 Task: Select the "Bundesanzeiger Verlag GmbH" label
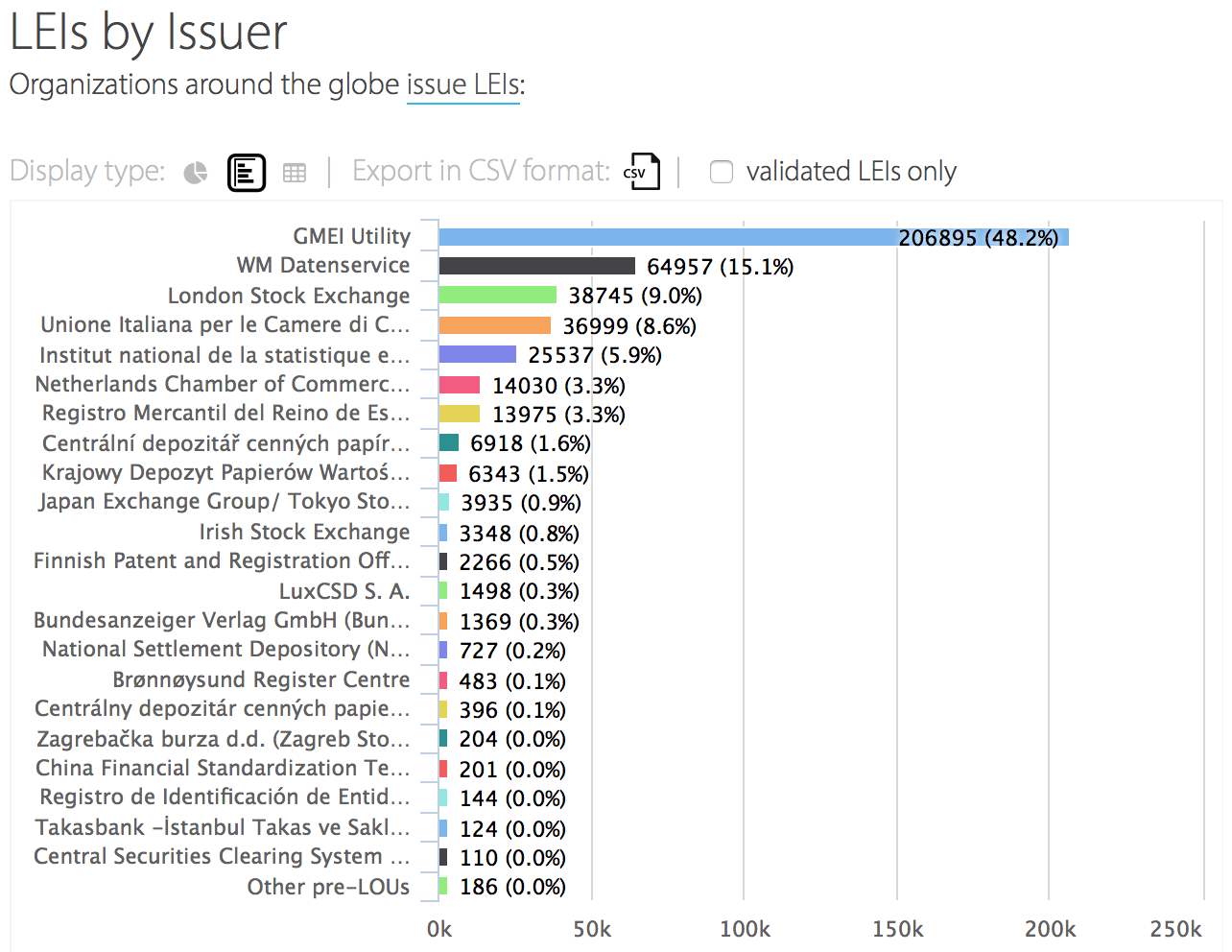[222, 620]
